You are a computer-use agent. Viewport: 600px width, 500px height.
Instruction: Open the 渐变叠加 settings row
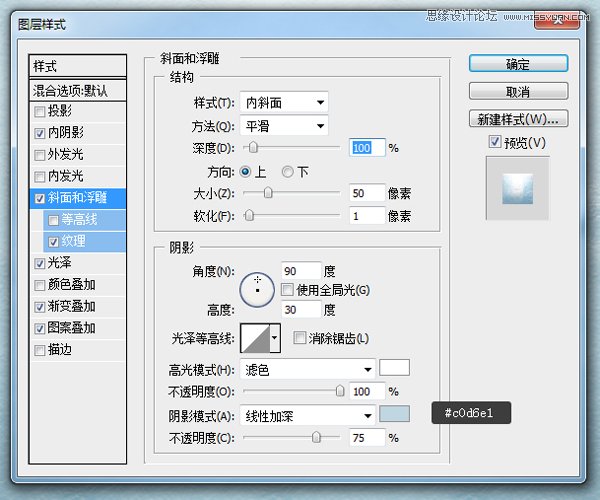pos(78,307)
